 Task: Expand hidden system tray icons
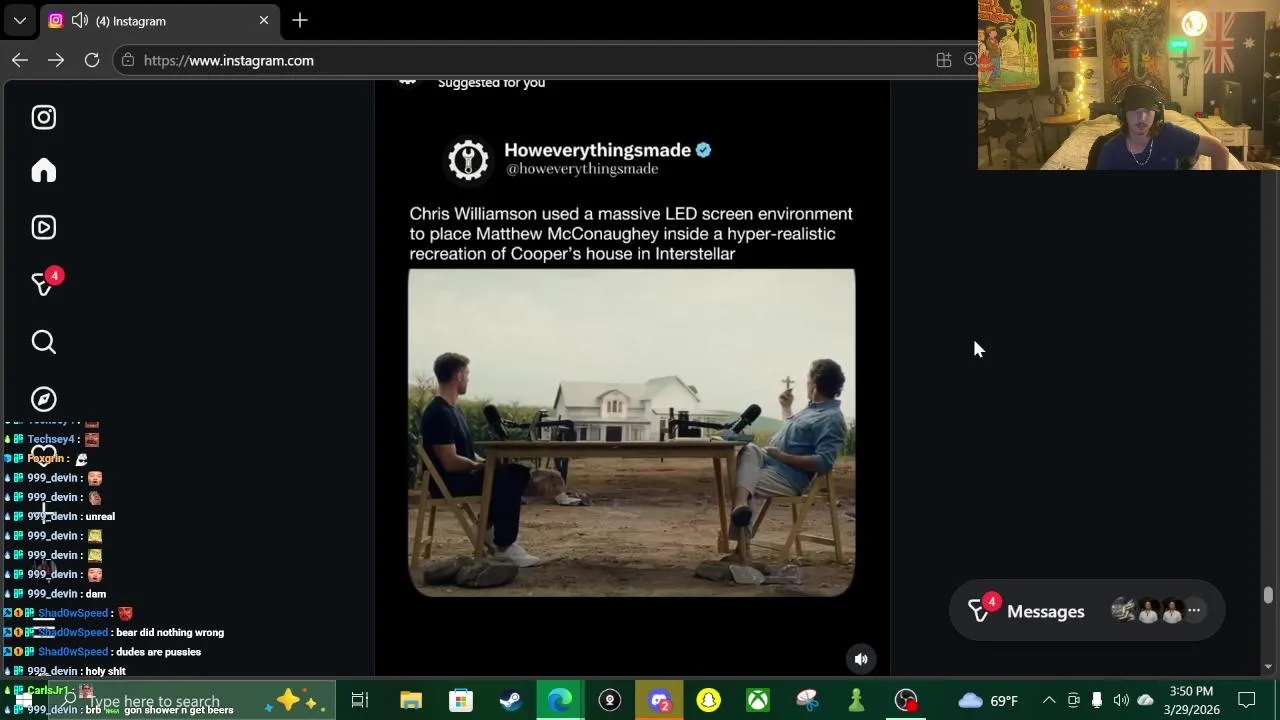point(1049,700)
